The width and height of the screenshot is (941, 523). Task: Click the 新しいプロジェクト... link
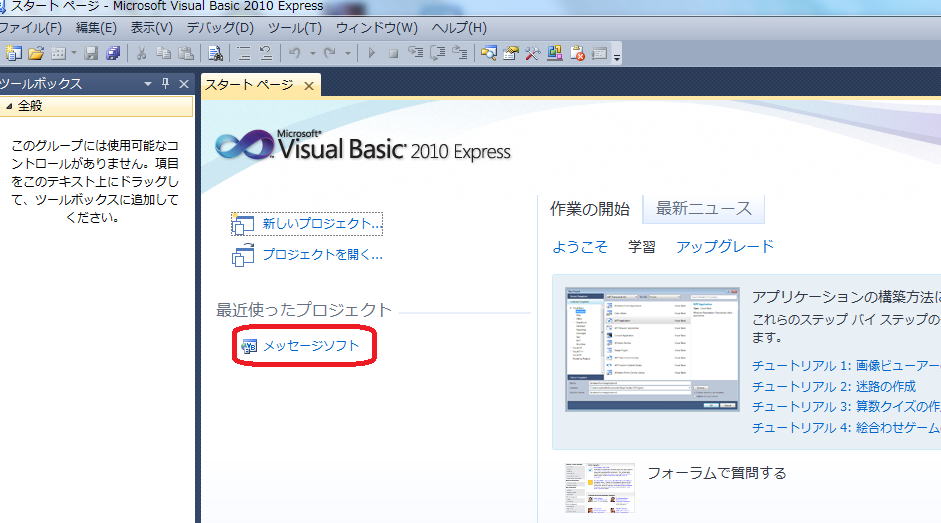click(x=322, y=224)
